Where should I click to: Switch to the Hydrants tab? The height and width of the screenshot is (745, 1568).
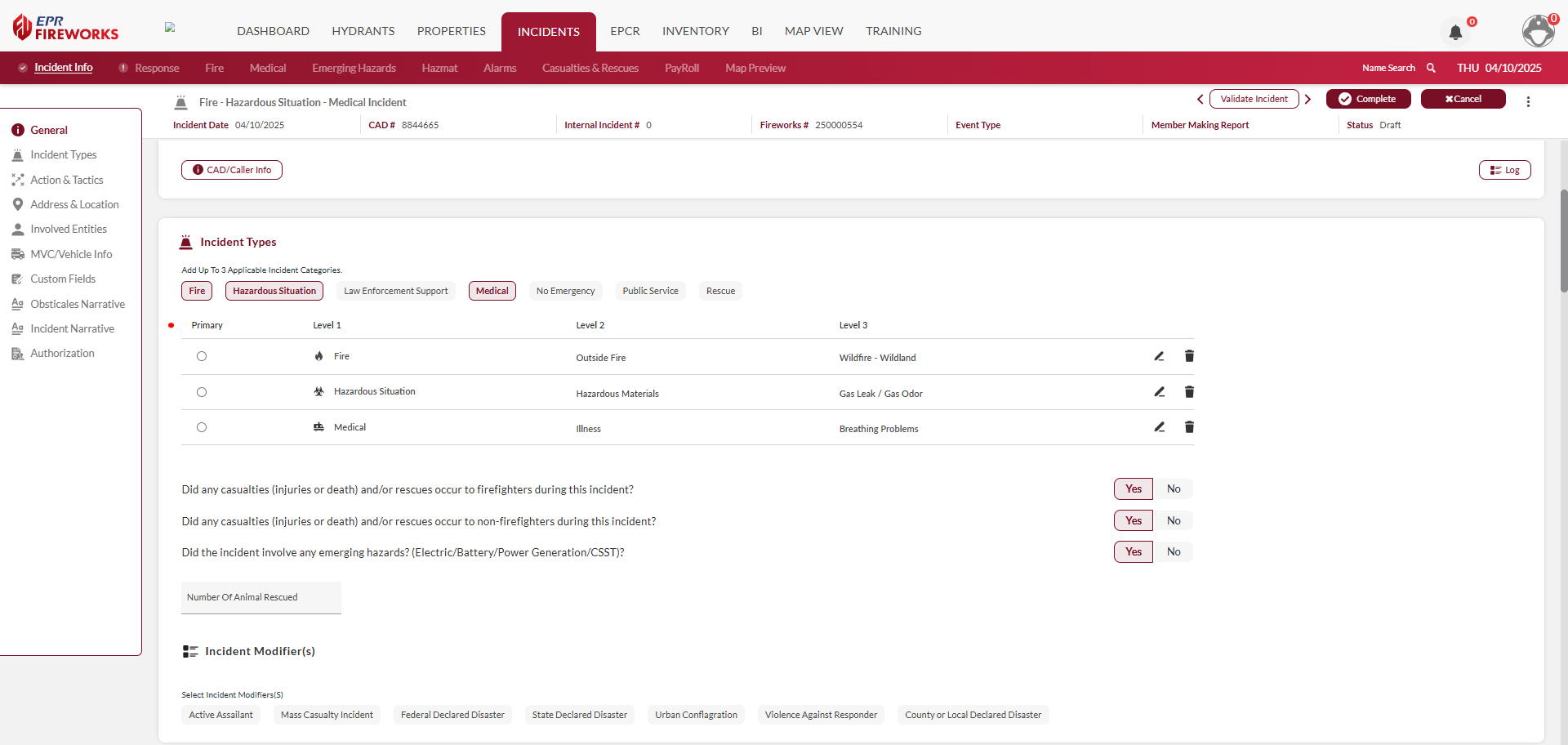point(363,31)
